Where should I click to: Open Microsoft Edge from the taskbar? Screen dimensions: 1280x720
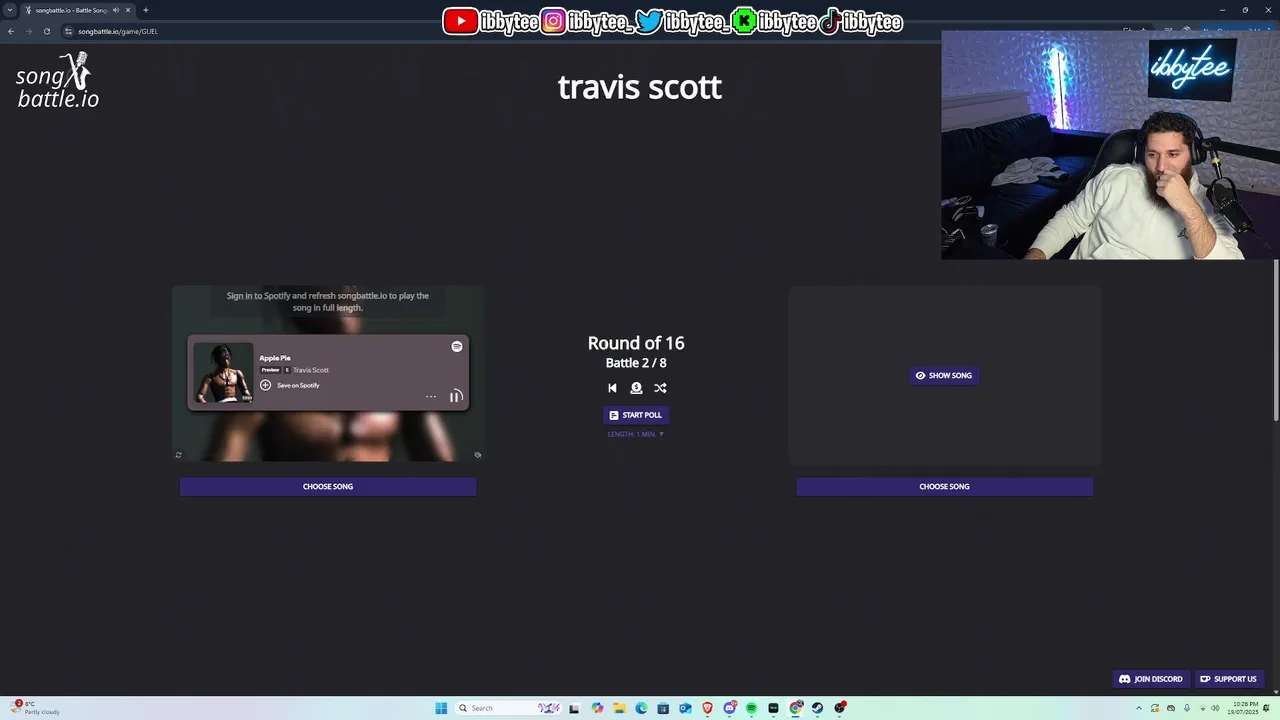tap(641, 708)
